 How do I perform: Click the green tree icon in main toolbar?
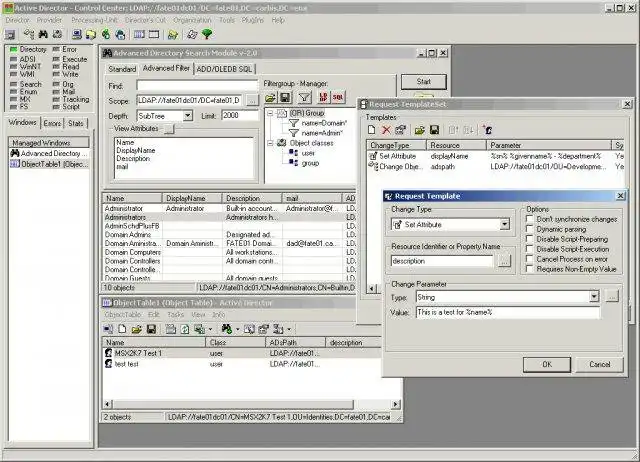[x=207, y=34]
